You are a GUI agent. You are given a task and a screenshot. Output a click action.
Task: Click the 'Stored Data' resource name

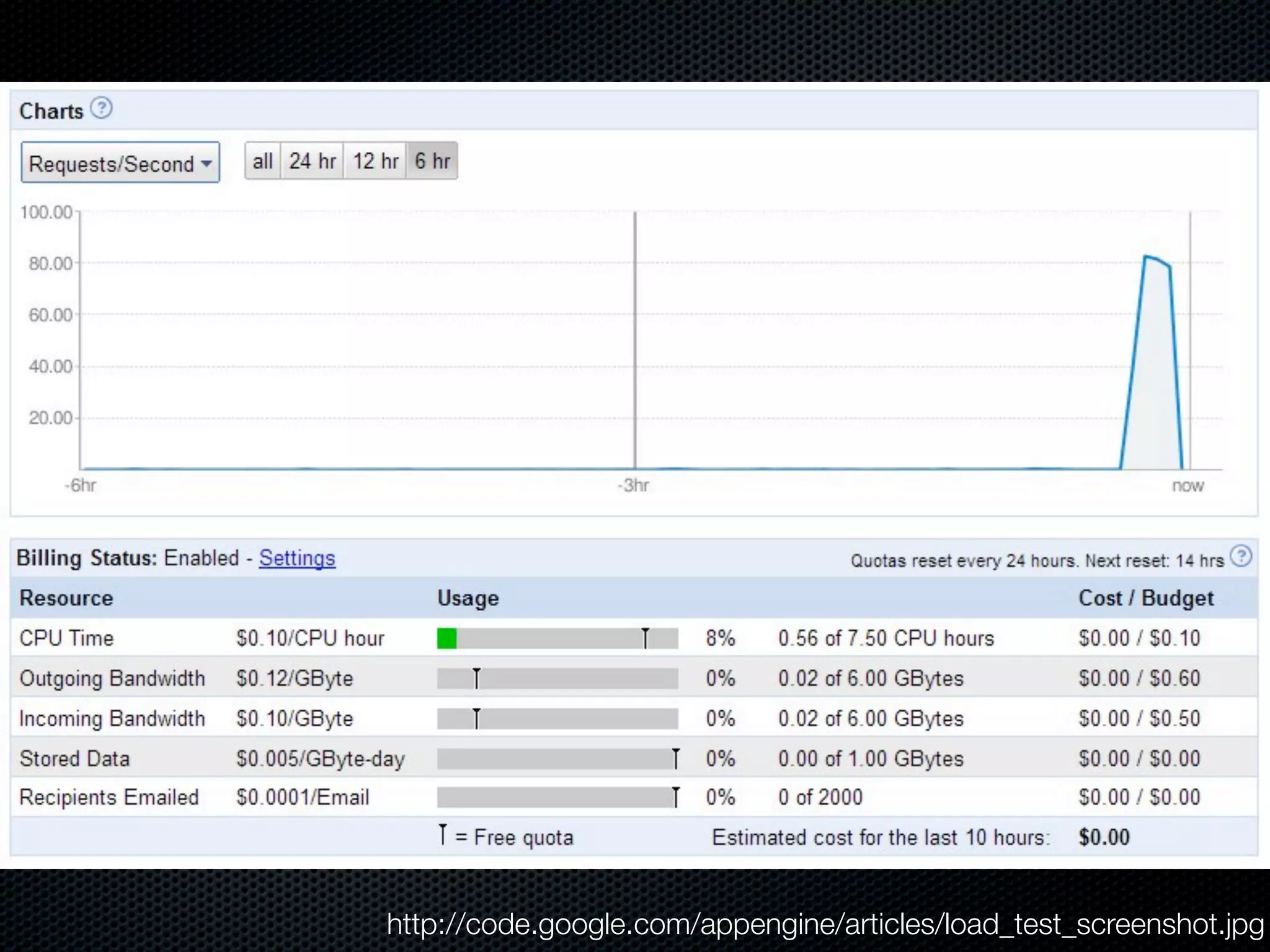pos(74,759)
